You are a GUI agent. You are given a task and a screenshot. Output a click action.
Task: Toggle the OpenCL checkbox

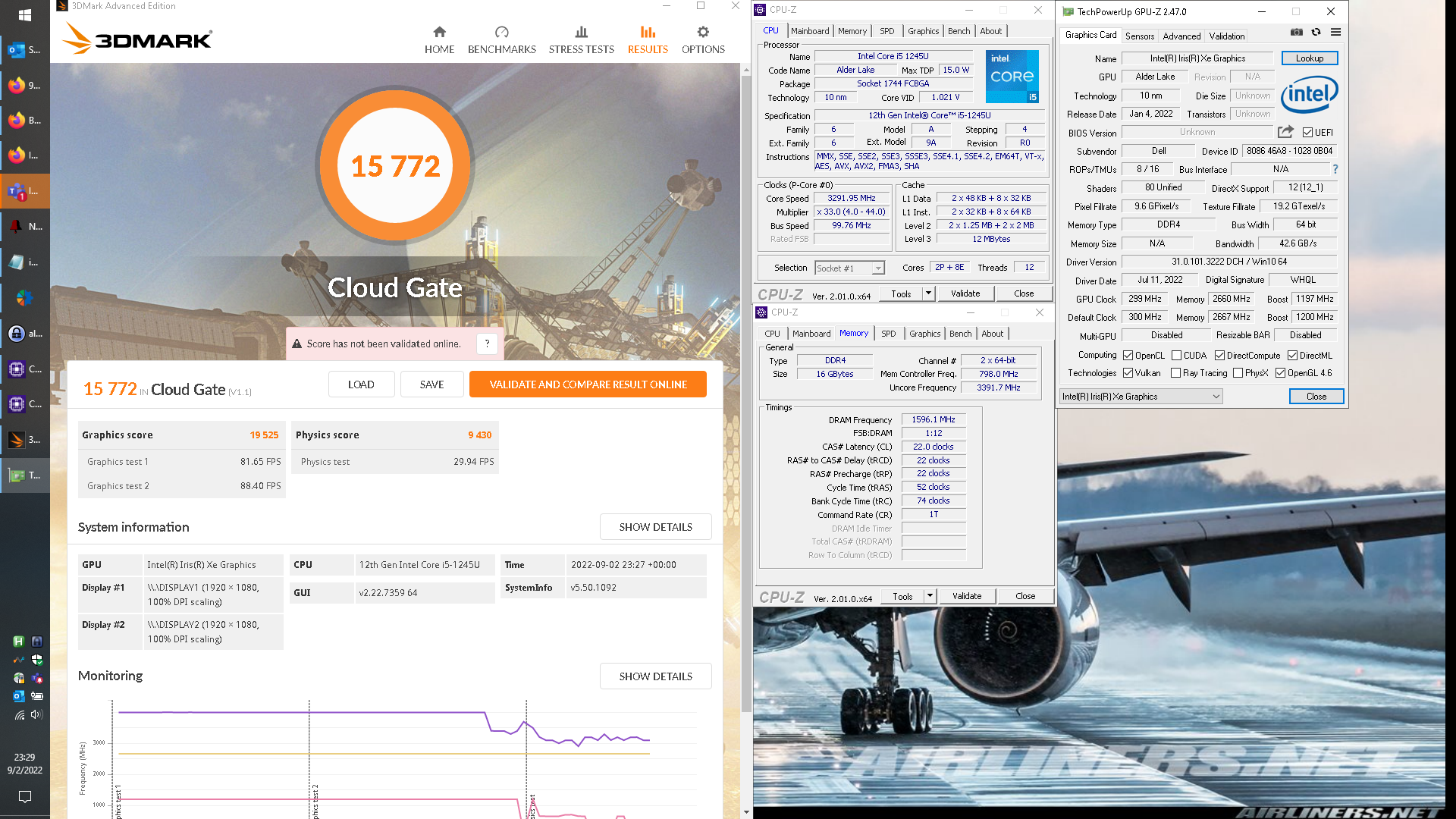click(1128, 355)
